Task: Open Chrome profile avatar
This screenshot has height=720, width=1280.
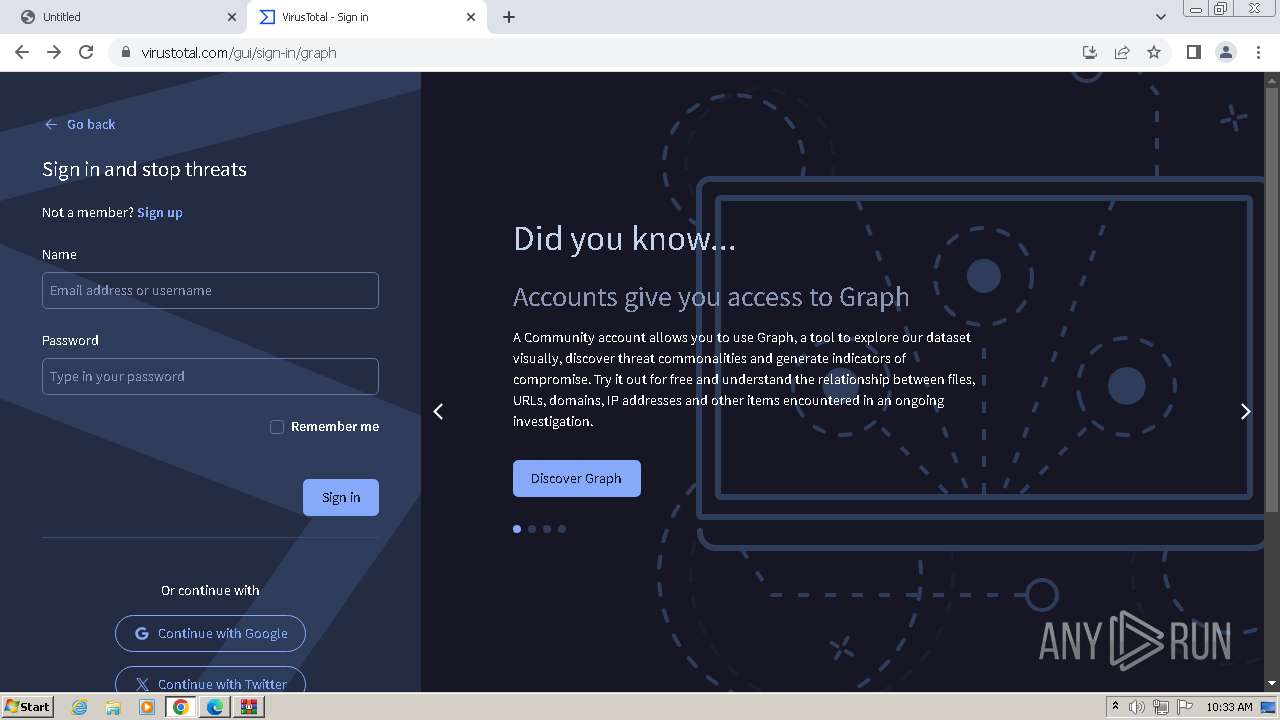Action: pos(1226,52)
